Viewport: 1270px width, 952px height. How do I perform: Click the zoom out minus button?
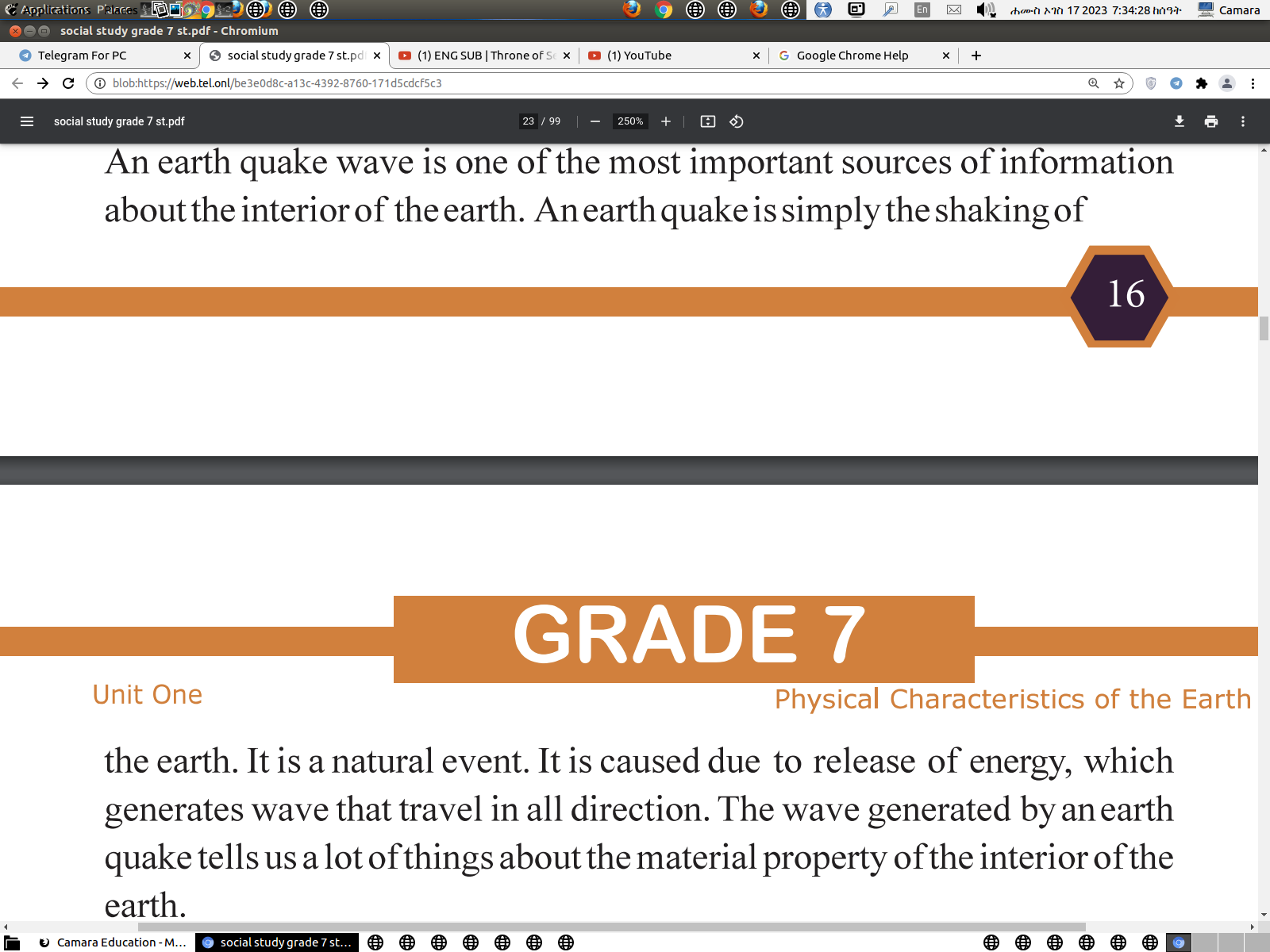(x=595, y=121)
